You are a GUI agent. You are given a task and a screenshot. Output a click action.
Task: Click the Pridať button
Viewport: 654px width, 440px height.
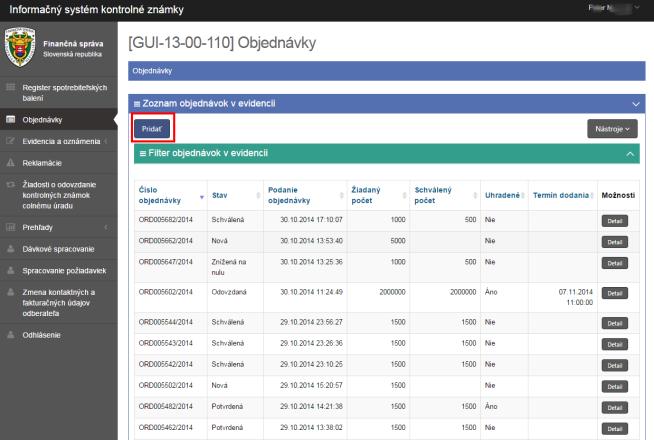(x=152, y=129)
